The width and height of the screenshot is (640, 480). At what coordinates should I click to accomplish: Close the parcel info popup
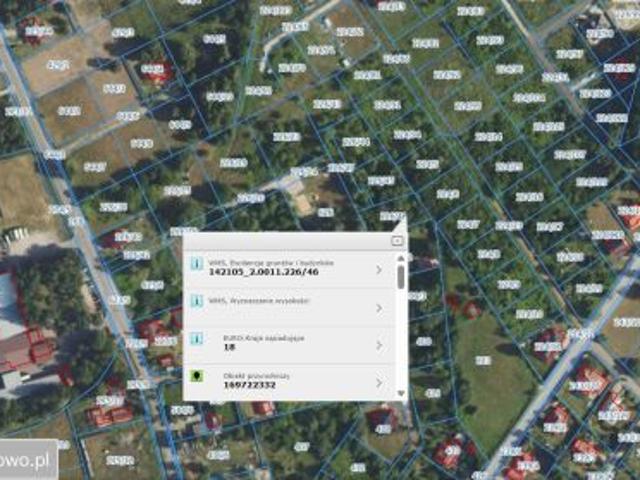(397, 241)
